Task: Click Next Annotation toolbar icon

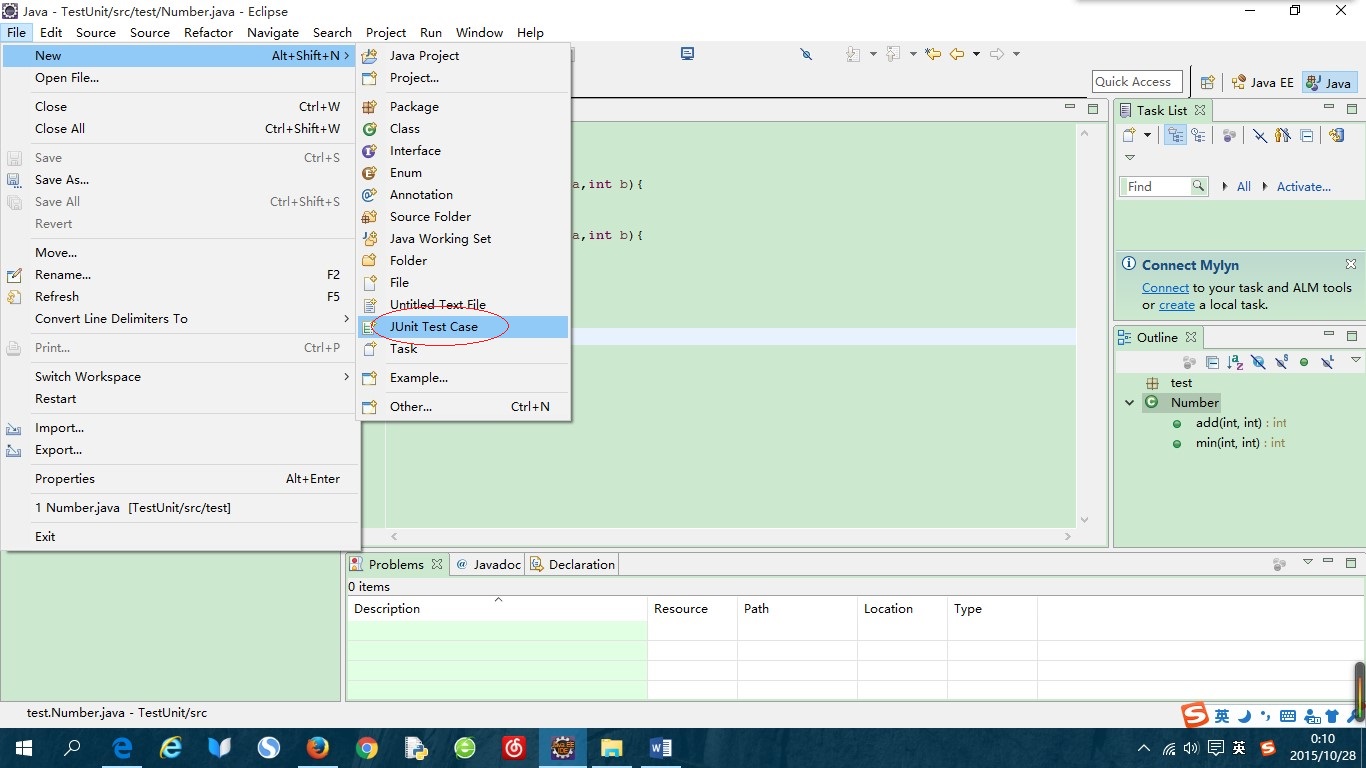Action: 854,54
